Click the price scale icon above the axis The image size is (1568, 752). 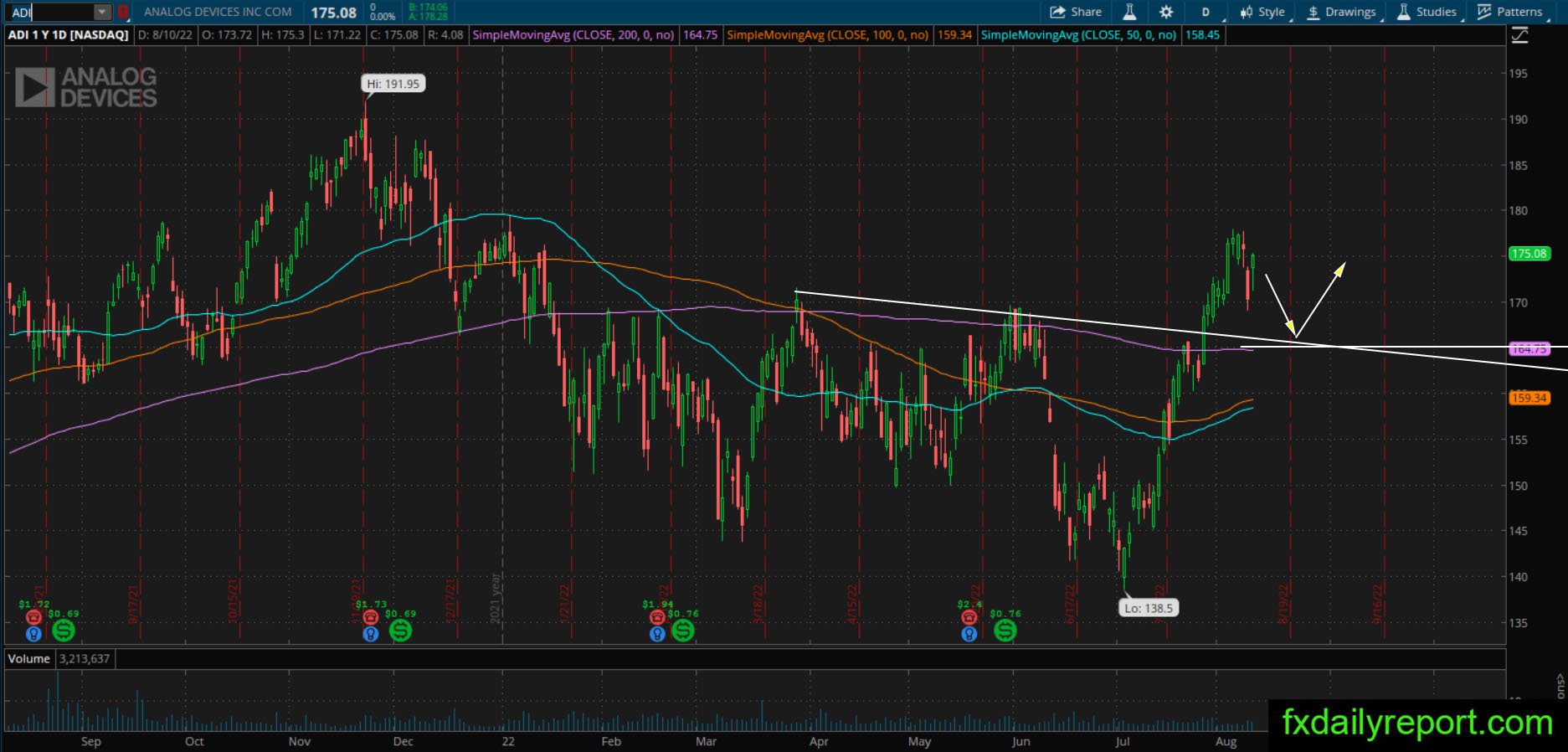tap(1519, 35)
